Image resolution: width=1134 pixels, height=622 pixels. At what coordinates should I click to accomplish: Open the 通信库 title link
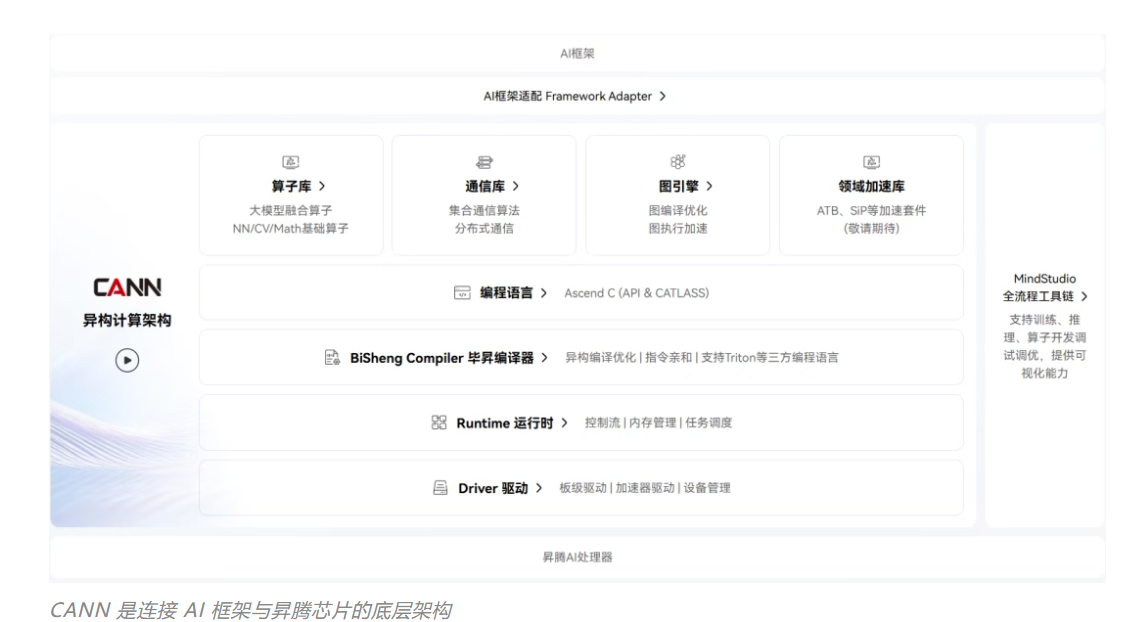[485, 187]
